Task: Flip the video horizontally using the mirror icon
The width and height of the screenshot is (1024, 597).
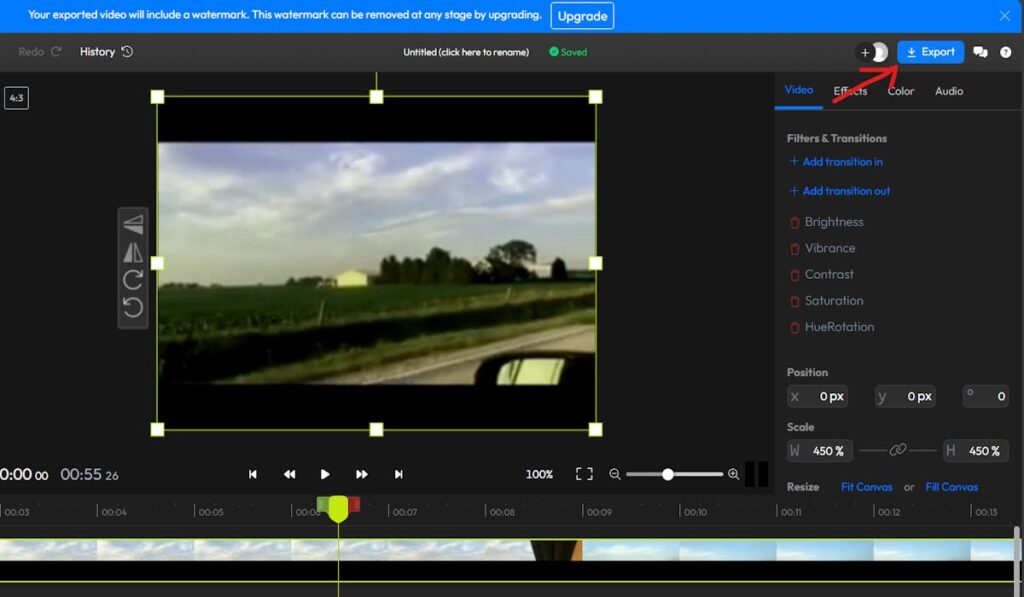Action: [x=133, y=252]
